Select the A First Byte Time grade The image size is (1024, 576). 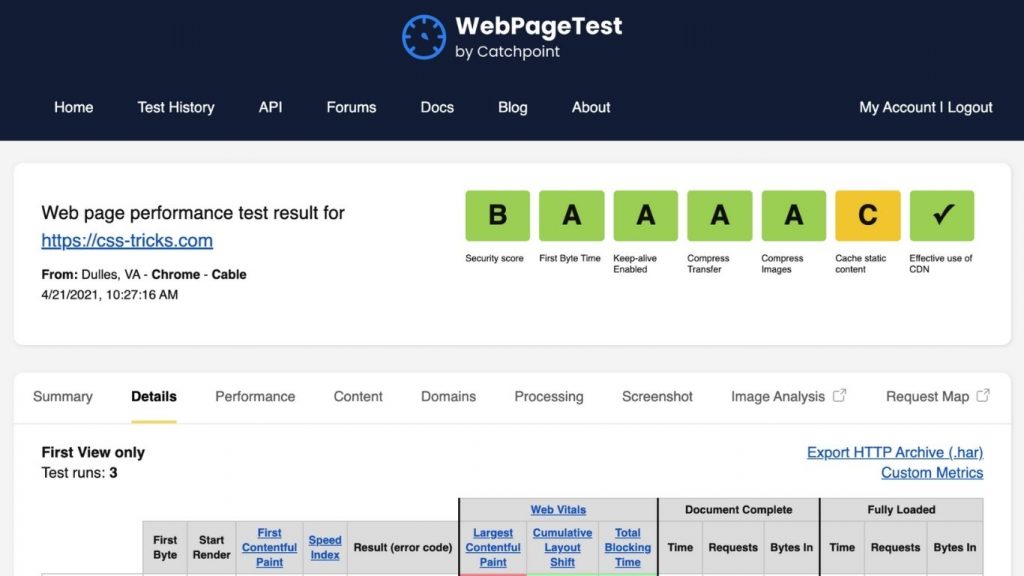point(571,215)
